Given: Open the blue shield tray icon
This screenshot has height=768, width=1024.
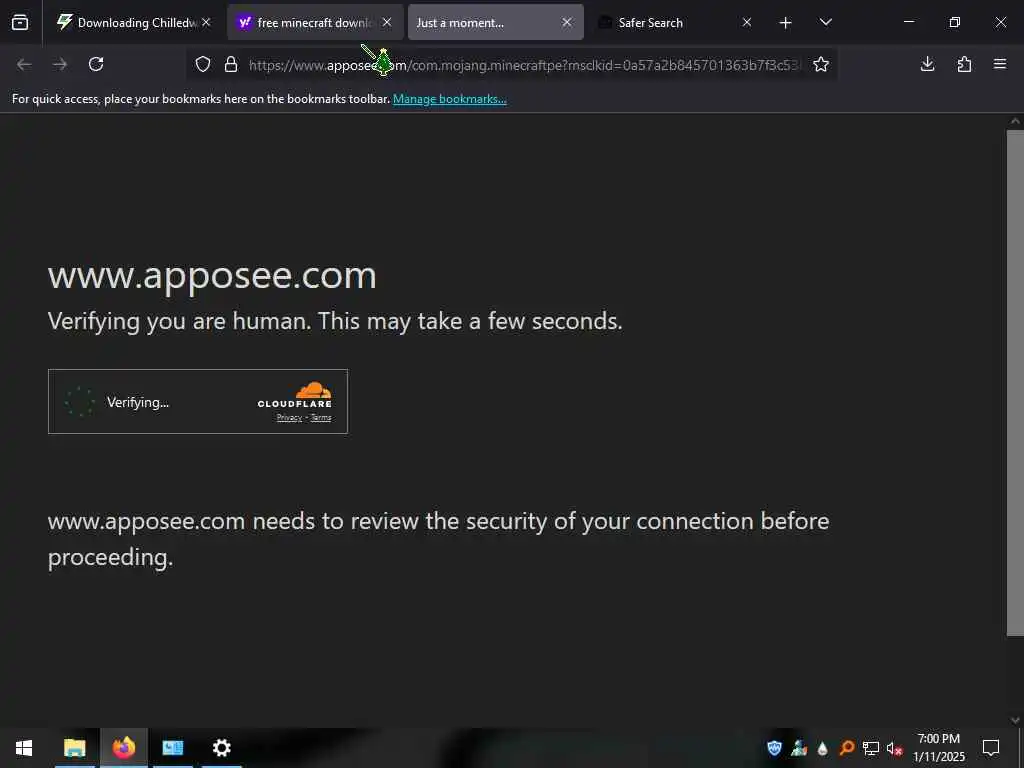Looking at the screenshot, I should click(775, 748).
